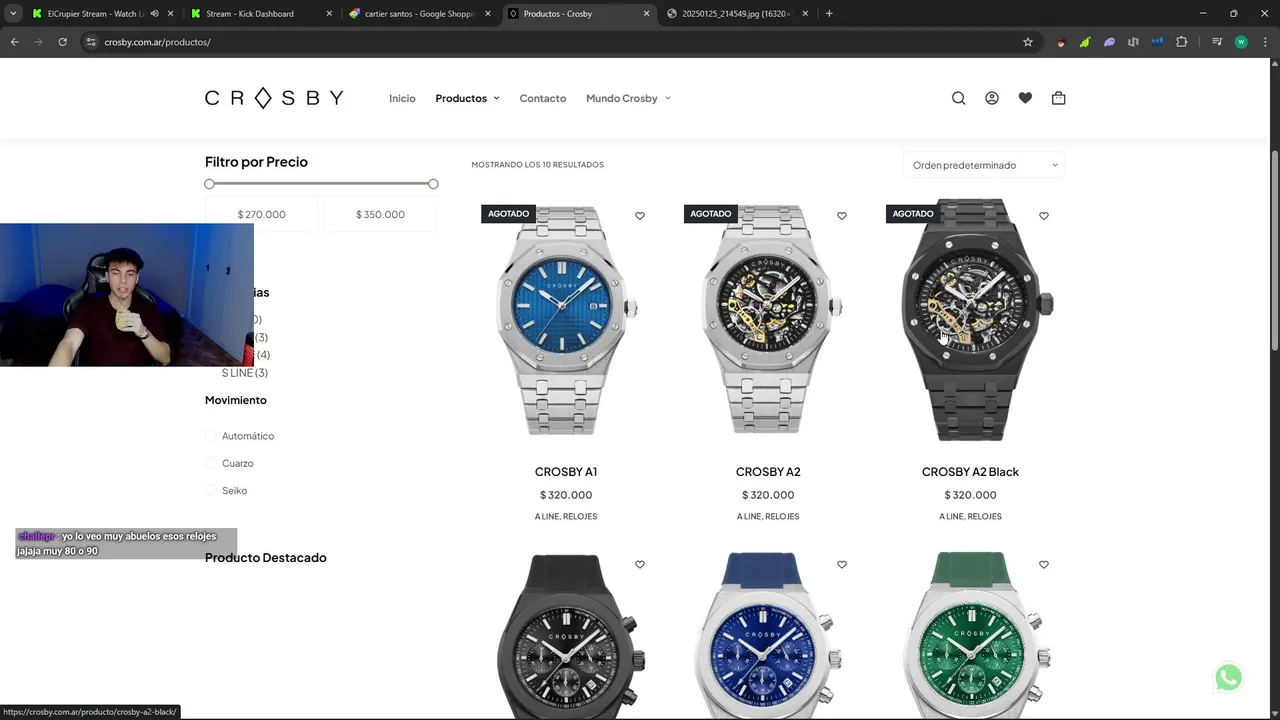Expand Mundo Crosby menu chevron

coord(668,98)
